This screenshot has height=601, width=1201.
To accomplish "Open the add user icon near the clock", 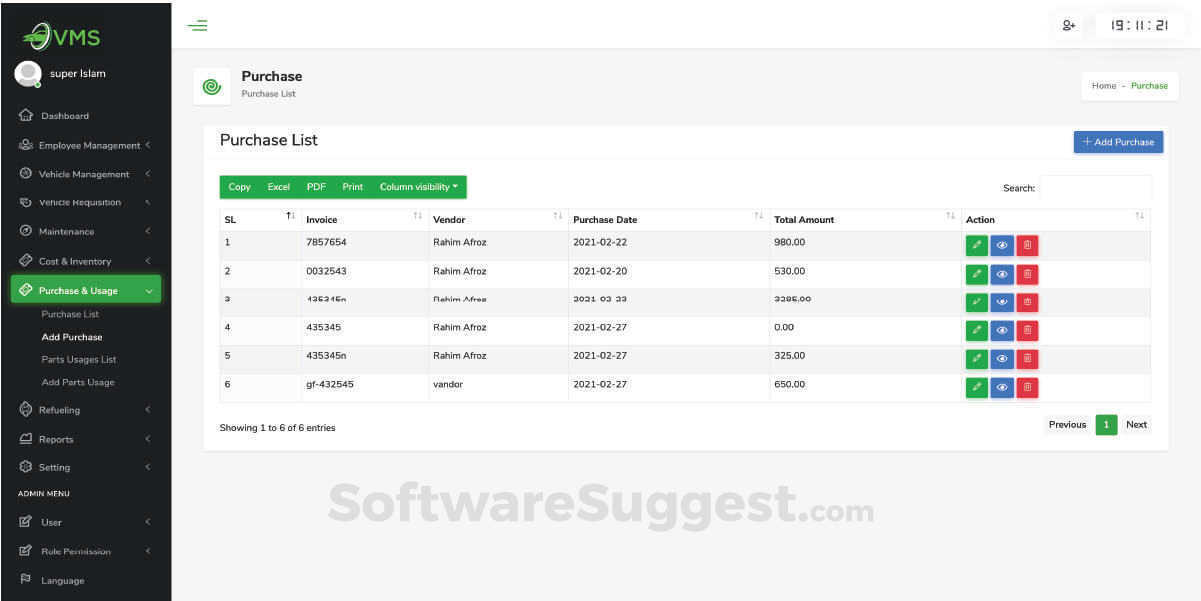I will 1069,26.
